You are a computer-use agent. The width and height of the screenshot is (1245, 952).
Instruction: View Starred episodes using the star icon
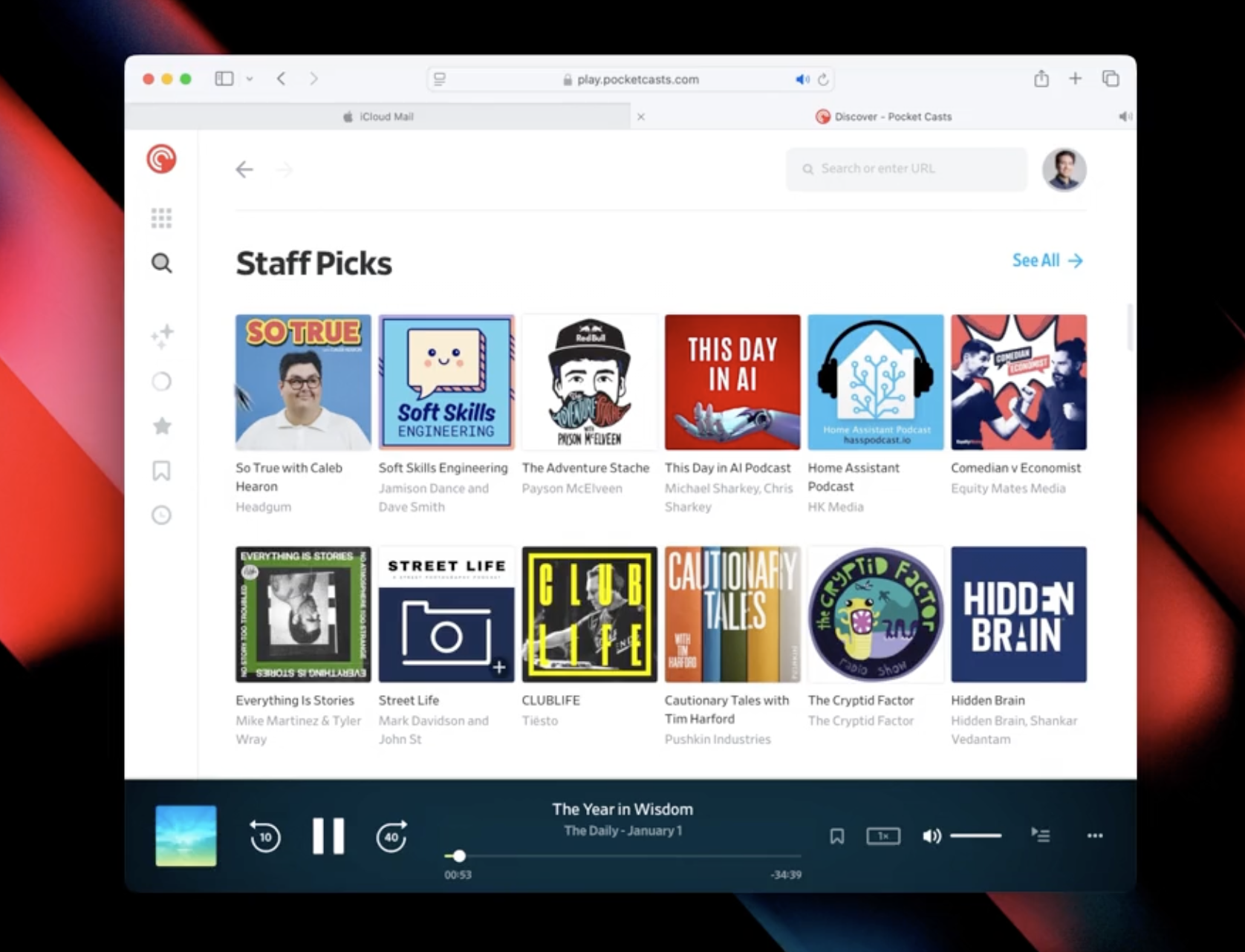[161, 426]
